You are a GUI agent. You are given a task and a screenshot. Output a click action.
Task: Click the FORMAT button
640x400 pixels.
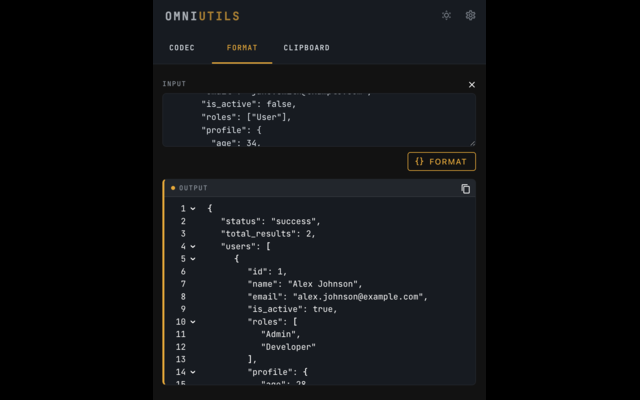pos(441,162)
